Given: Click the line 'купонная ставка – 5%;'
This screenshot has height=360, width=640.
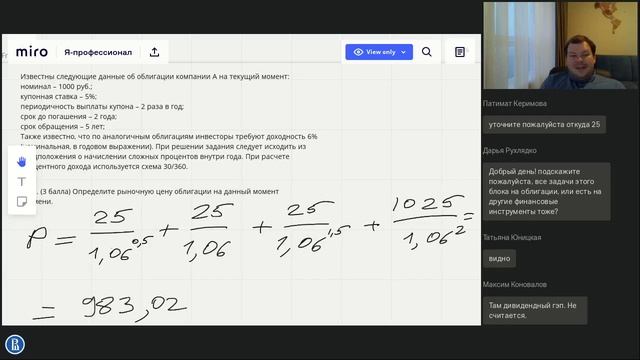Looking at the screenshot, I should (58, 96).
